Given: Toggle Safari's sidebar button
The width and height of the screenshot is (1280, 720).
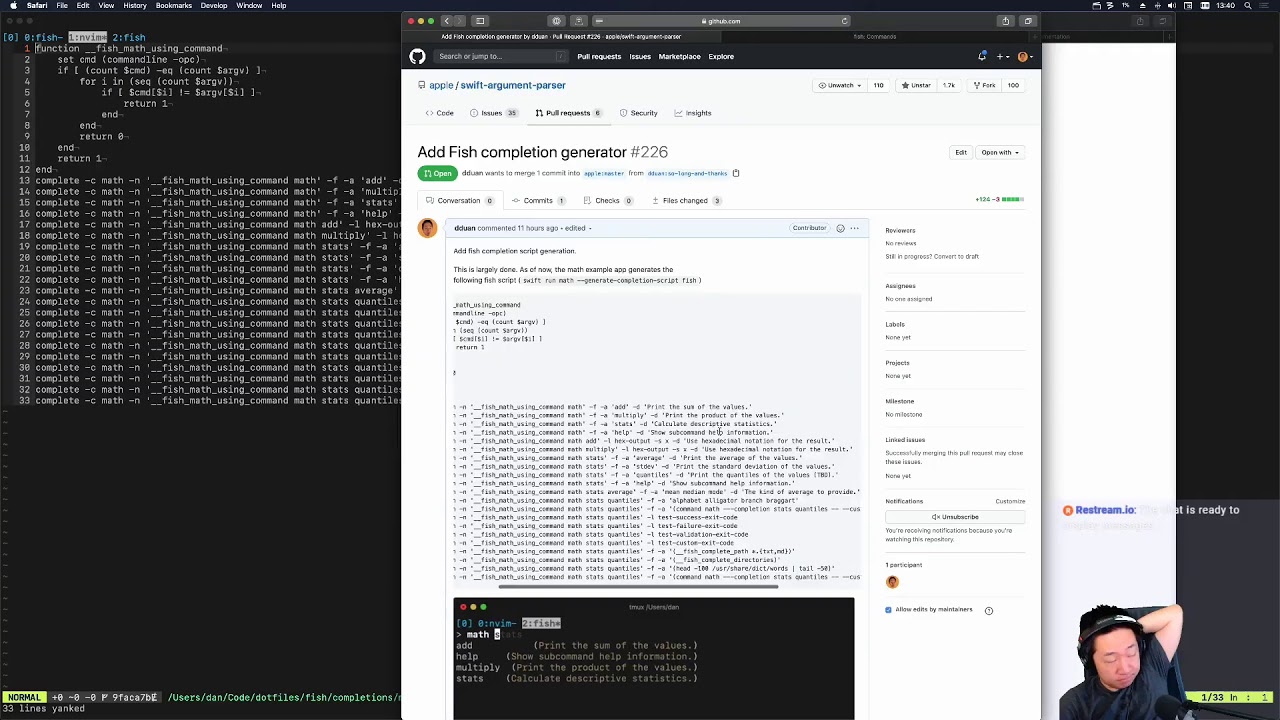Looking at the screenshot, I should [x=480, y=21].
